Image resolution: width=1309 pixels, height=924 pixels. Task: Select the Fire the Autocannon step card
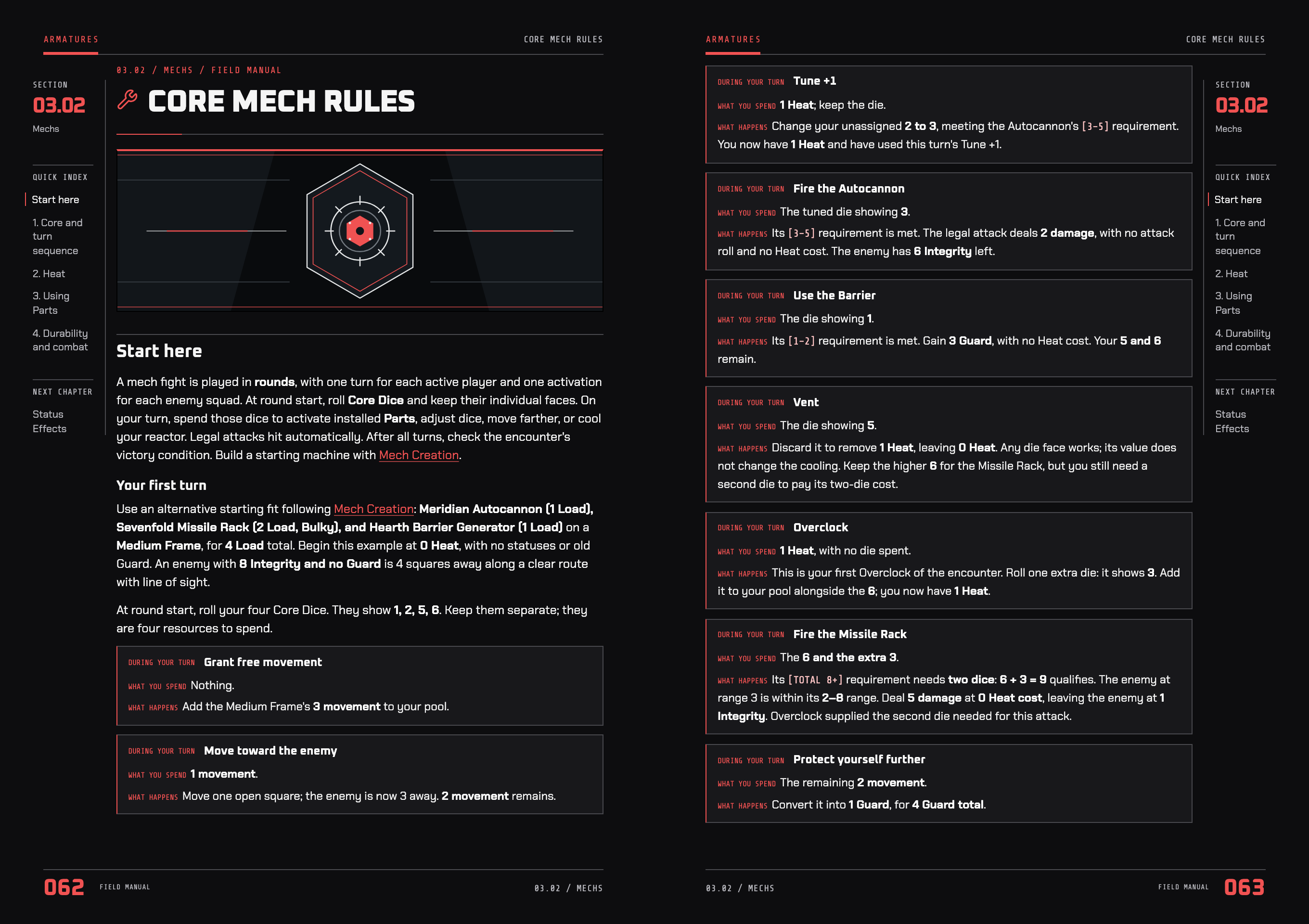point(949,221)
